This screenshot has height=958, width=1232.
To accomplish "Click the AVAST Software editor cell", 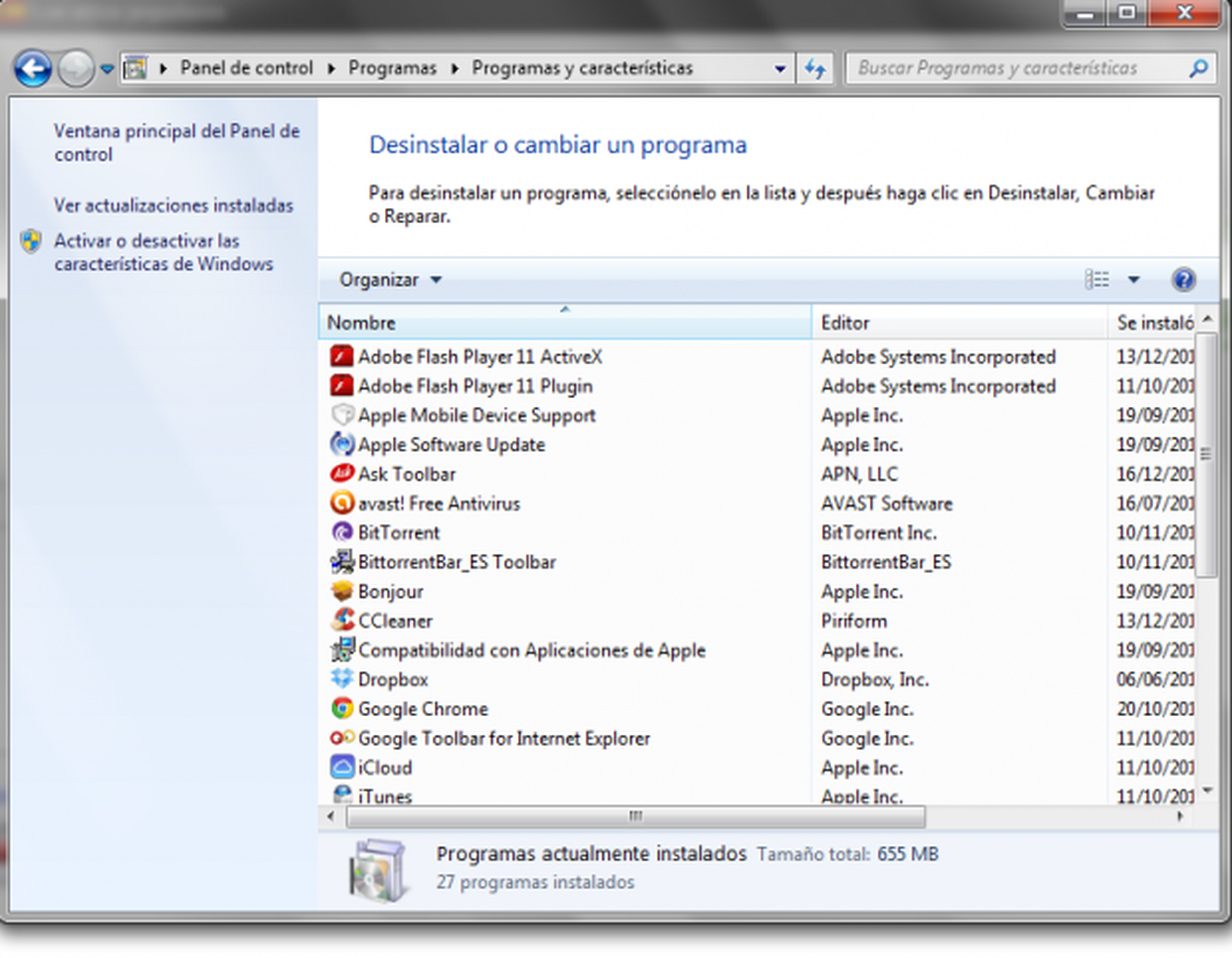I will [x=887, y=503].
